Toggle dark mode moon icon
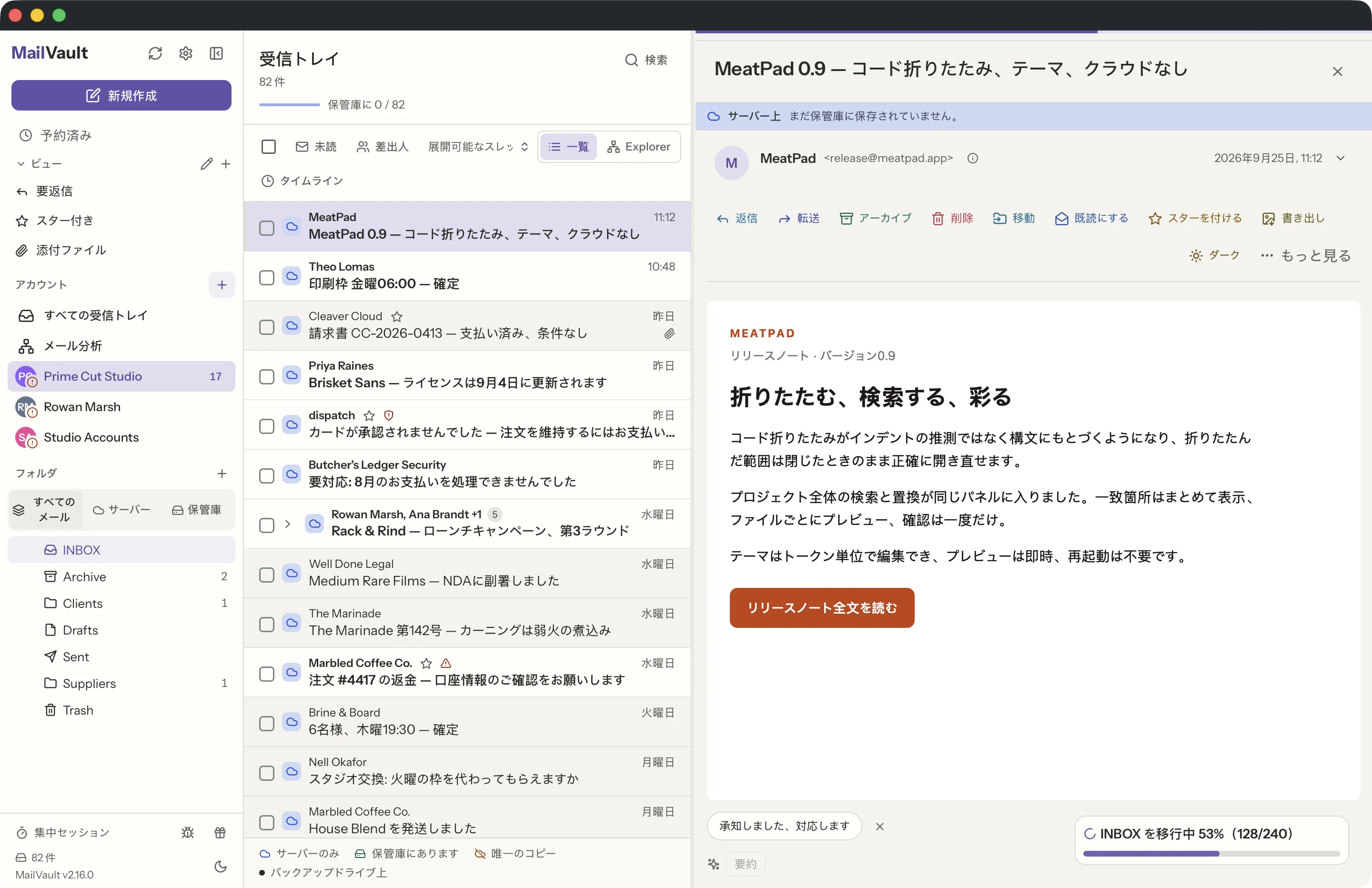1372x888 pixels. 220,866
